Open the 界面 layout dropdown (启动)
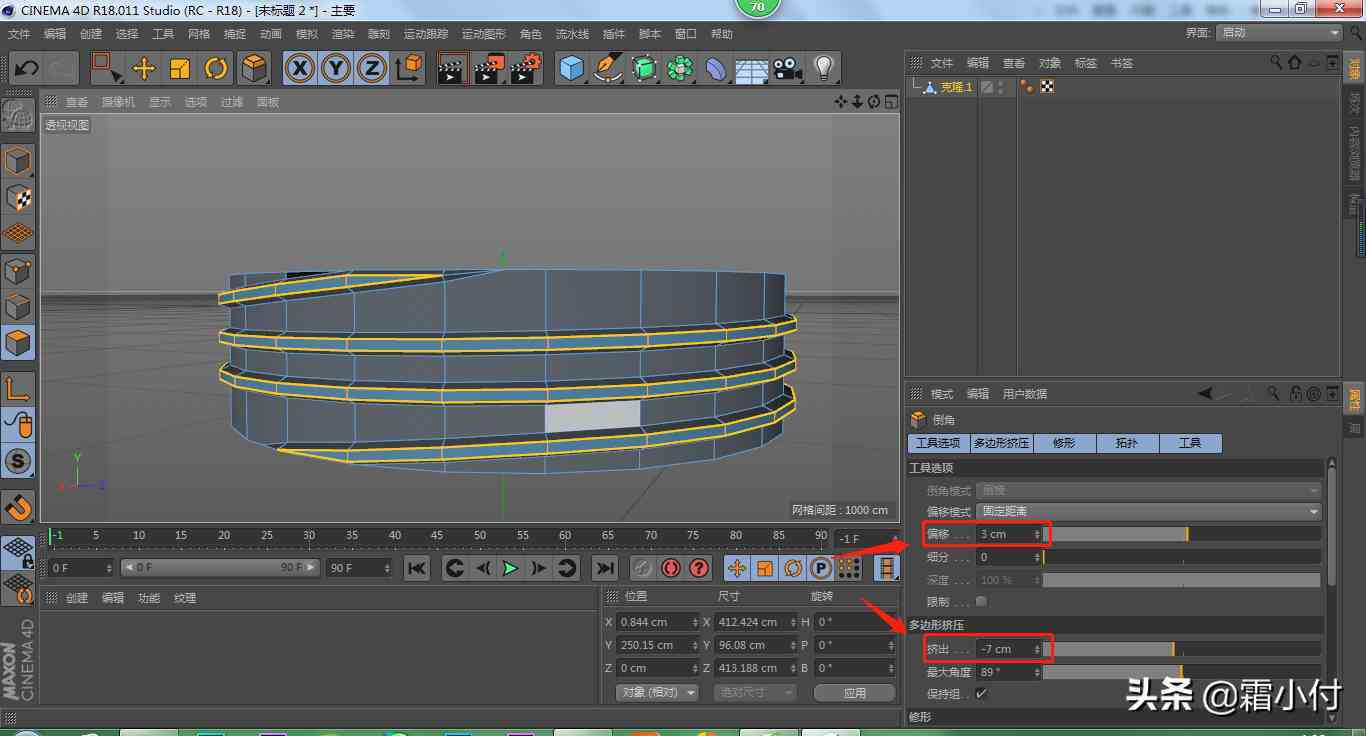Image resolution: width=1366 pixels, height=736 pixels. pos(1279,33)
